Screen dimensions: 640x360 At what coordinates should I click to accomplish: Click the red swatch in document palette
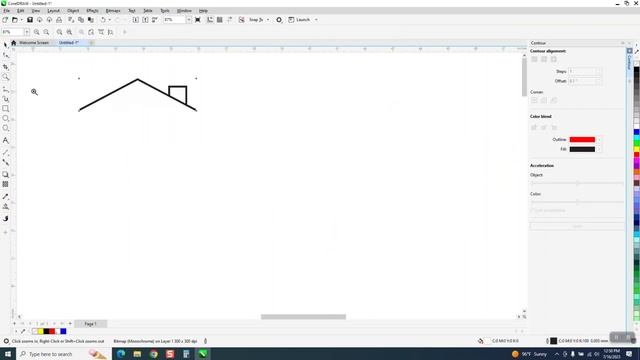tap(52, 331)
